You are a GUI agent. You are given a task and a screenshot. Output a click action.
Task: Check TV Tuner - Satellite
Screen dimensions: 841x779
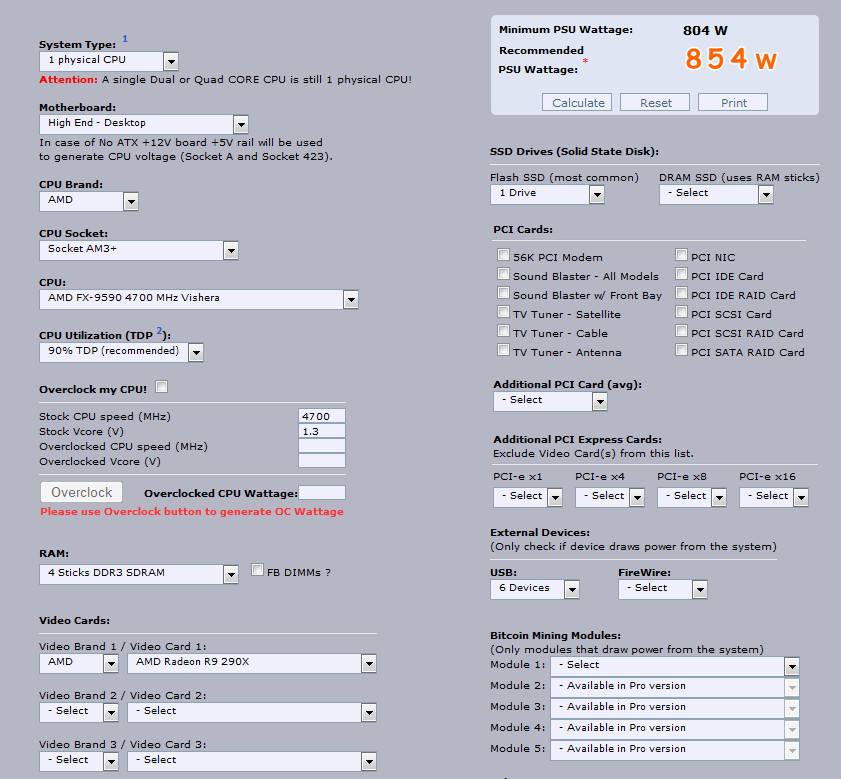tap(503, 312)
